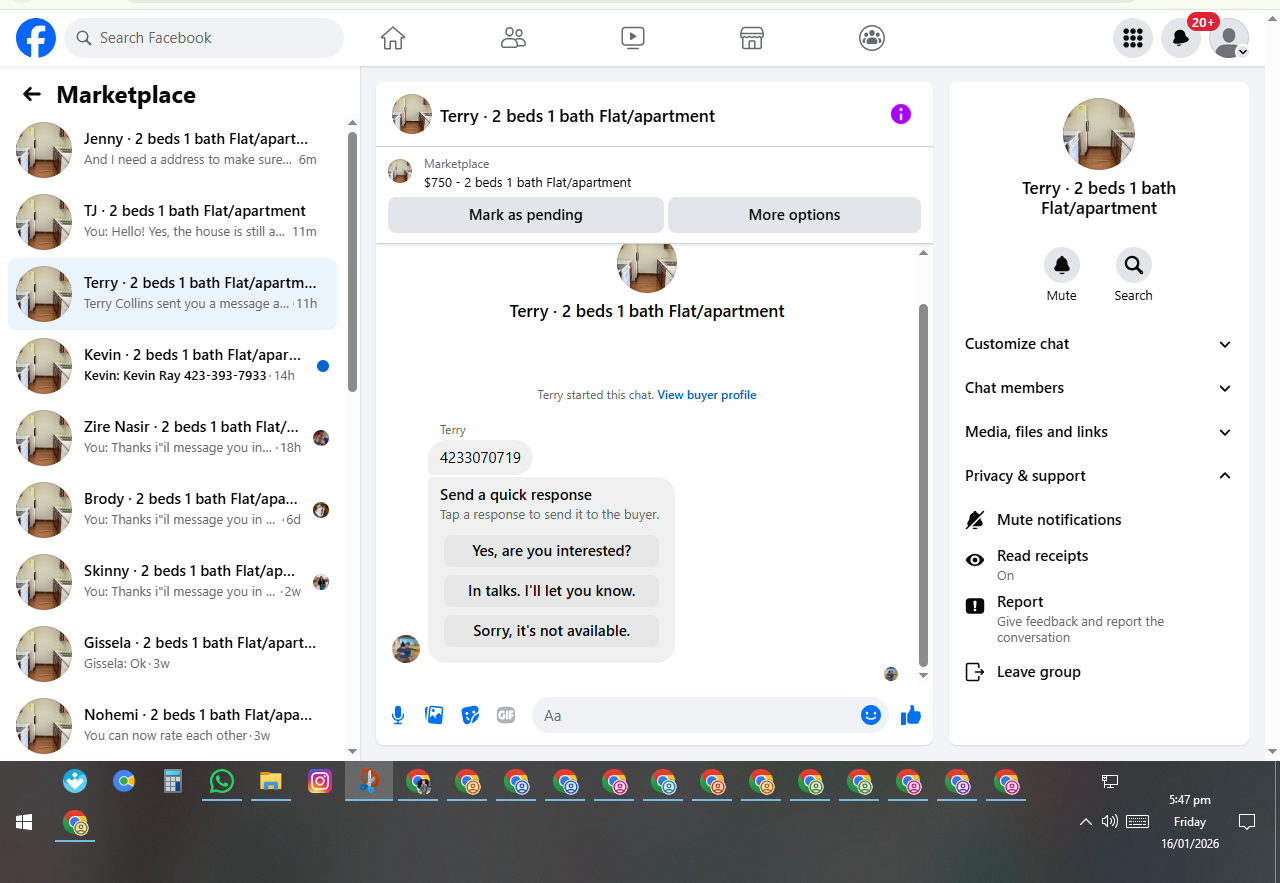Click the chat messages vertical scrollbar
The width and height of the screenshot is (1280, 883).
point(923,485)
